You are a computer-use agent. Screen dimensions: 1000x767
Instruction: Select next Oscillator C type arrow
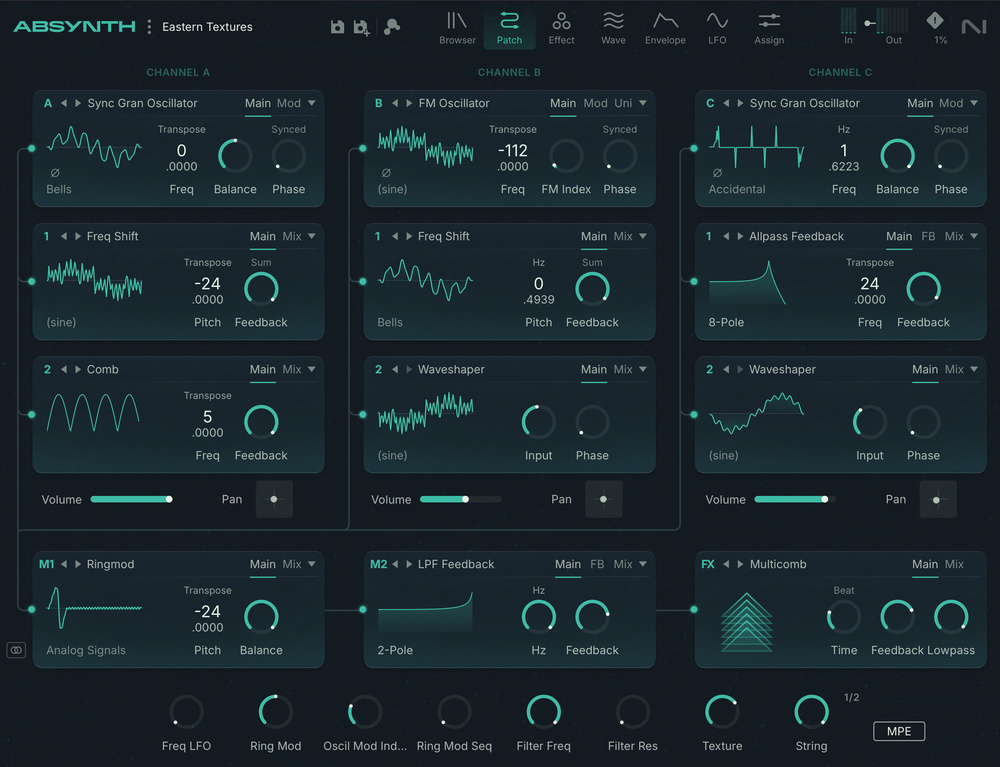point(740,103)
